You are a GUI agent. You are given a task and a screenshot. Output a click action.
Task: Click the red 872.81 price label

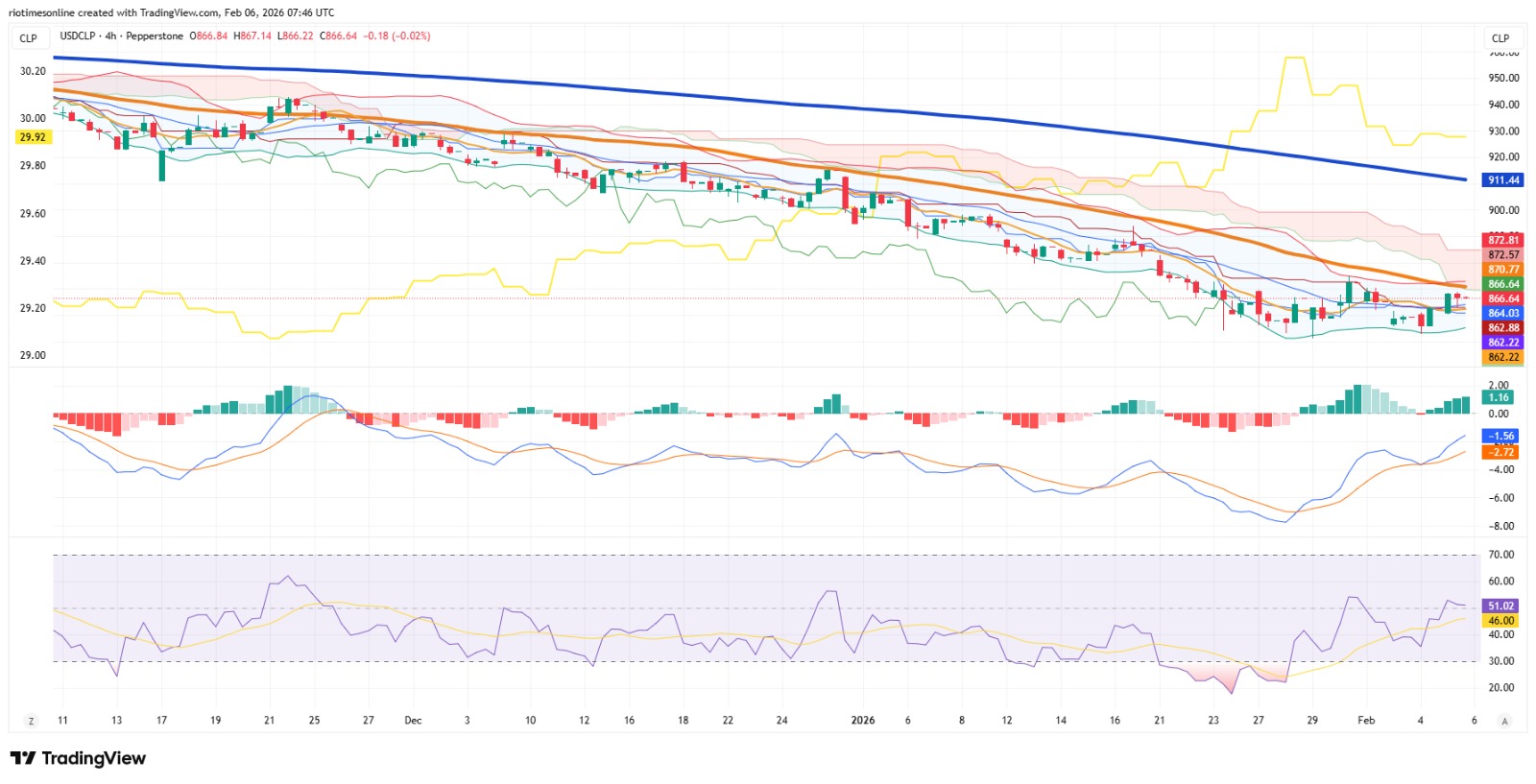pyautogui.click(x=1503, y=240)
